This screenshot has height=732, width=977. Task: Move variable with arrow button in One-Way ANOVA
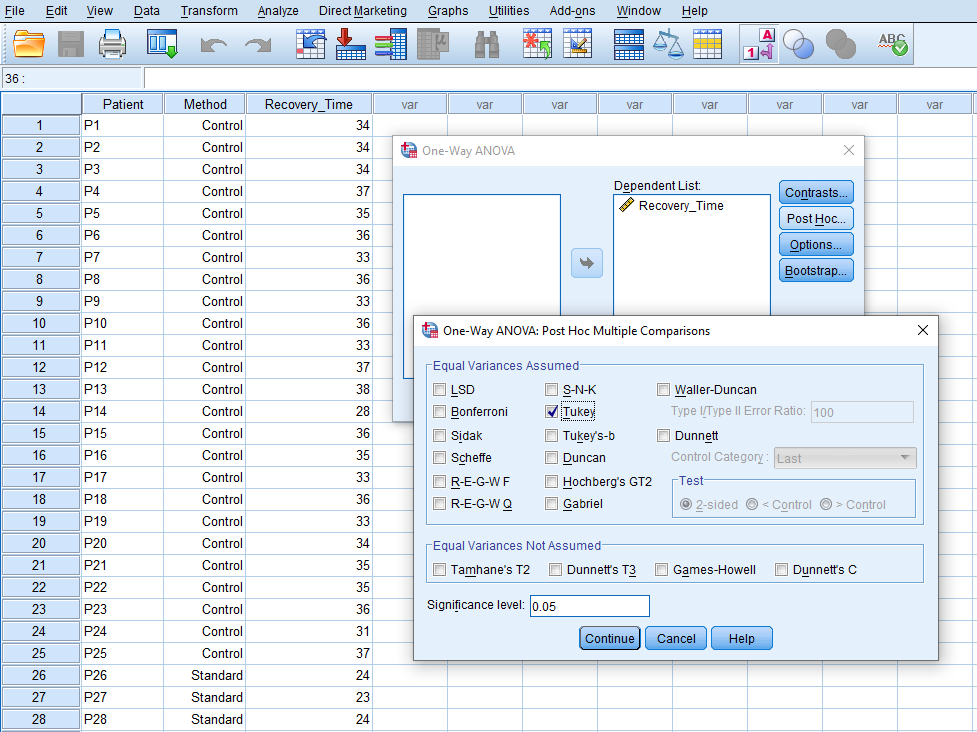587,263
